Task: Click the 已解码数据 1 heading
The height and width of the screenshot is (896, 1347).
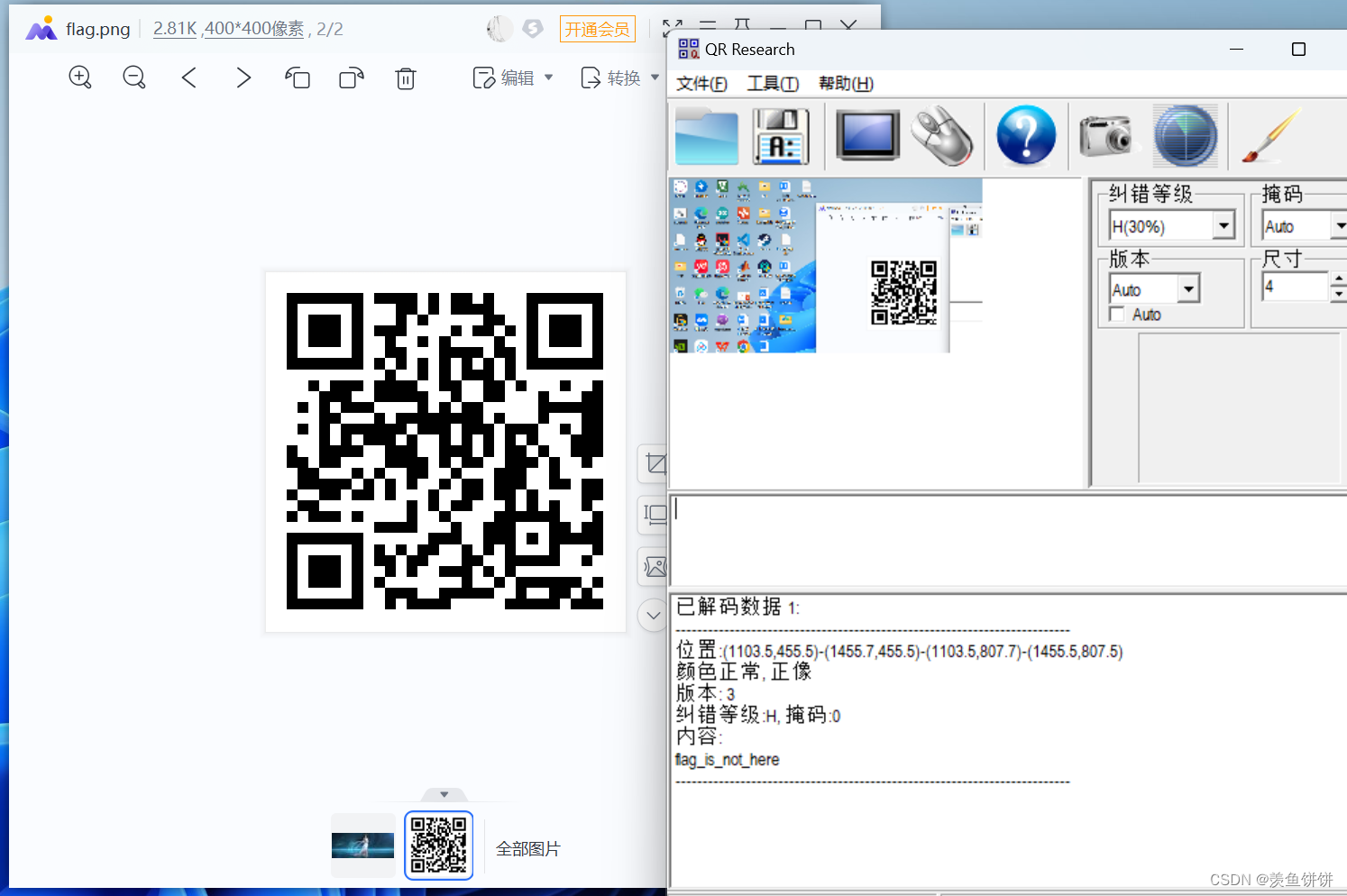Action: tap(738, 607)
